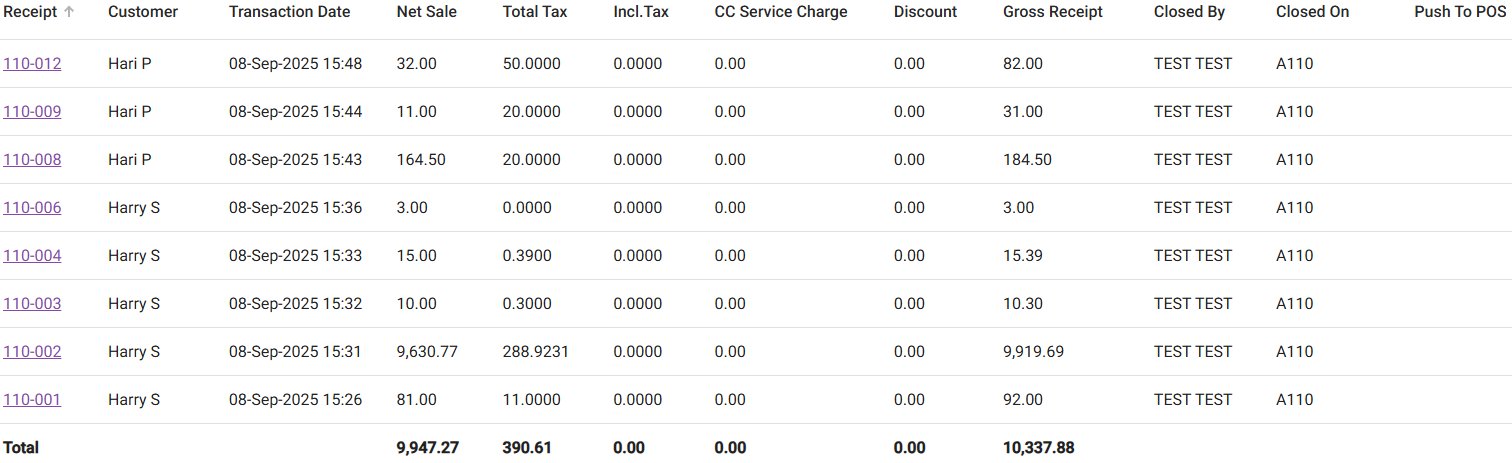Sort by Customer column header
This screenshot has width=1512, height=463.
(143, 12)
